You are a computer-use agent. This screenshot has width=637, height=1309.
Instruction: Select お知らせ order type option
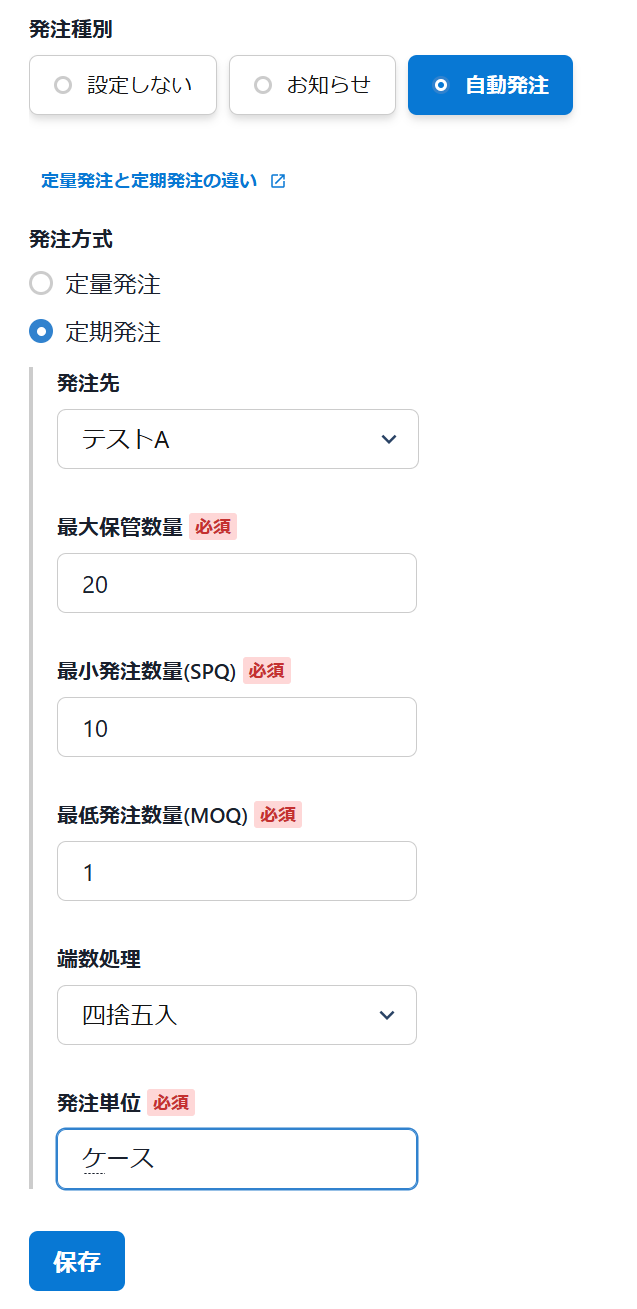[312, 85]
